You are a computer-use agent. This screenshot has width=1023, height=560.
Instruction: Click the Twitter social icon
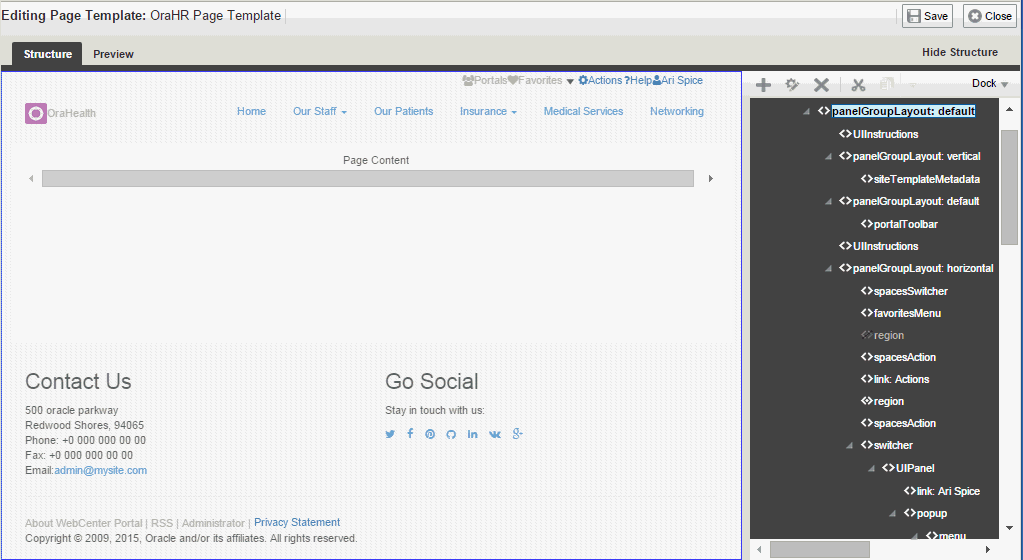click(390, 434)
